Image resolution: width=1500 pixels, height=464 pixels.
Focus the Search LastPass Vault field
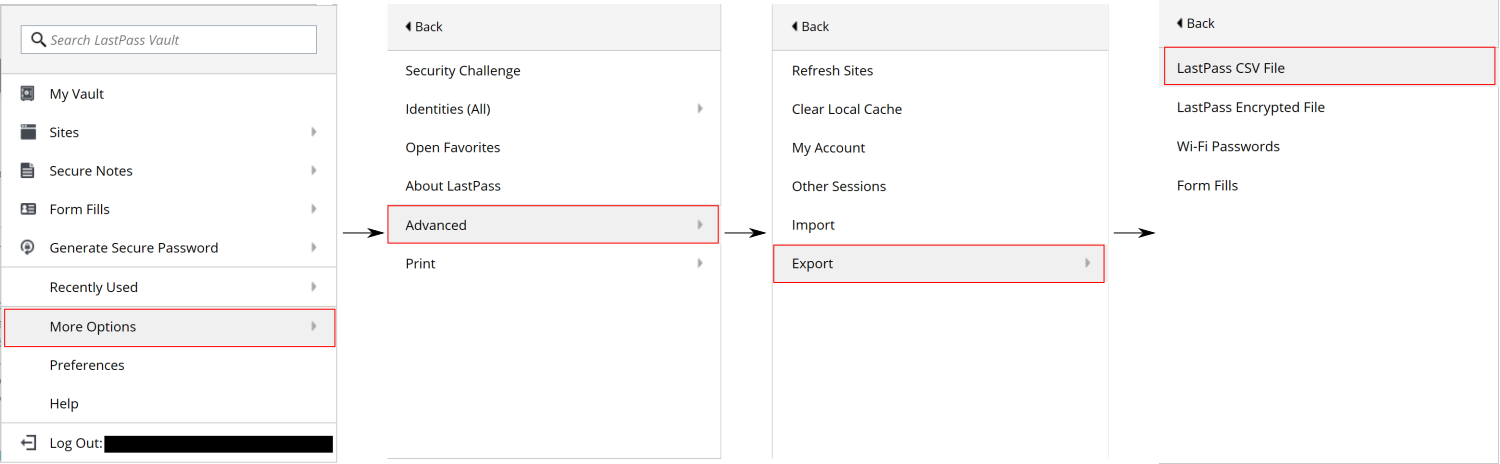169,40
